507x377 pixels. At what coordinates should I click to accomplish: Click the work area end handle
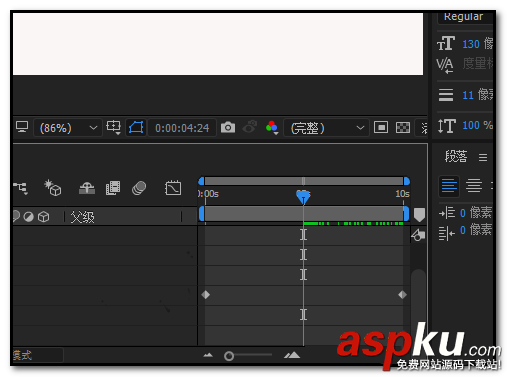coord(406,213)
